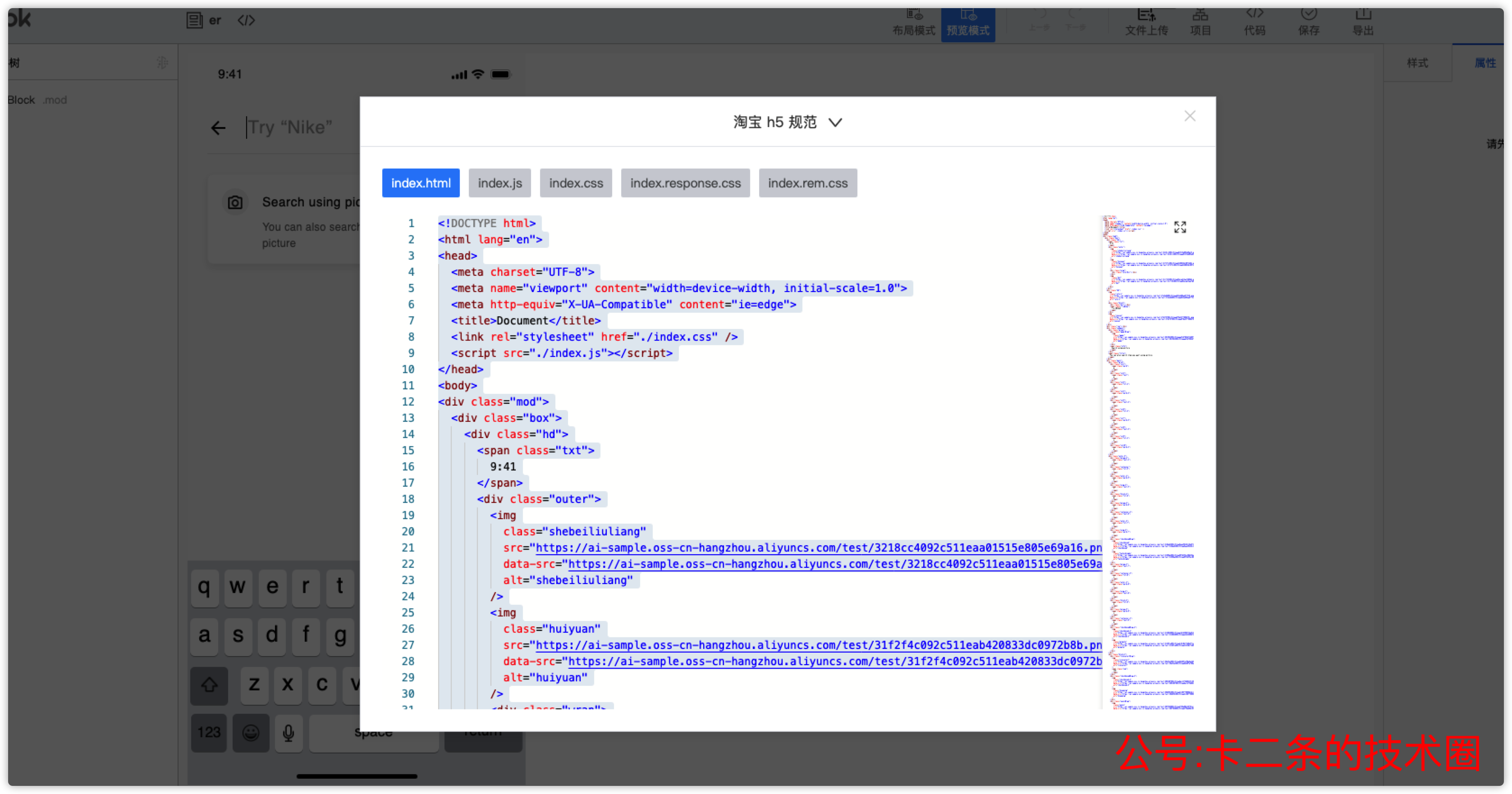The image size is (1512, 794).
Task: Click the document icon in top-left header
Action: coord(194,21)
